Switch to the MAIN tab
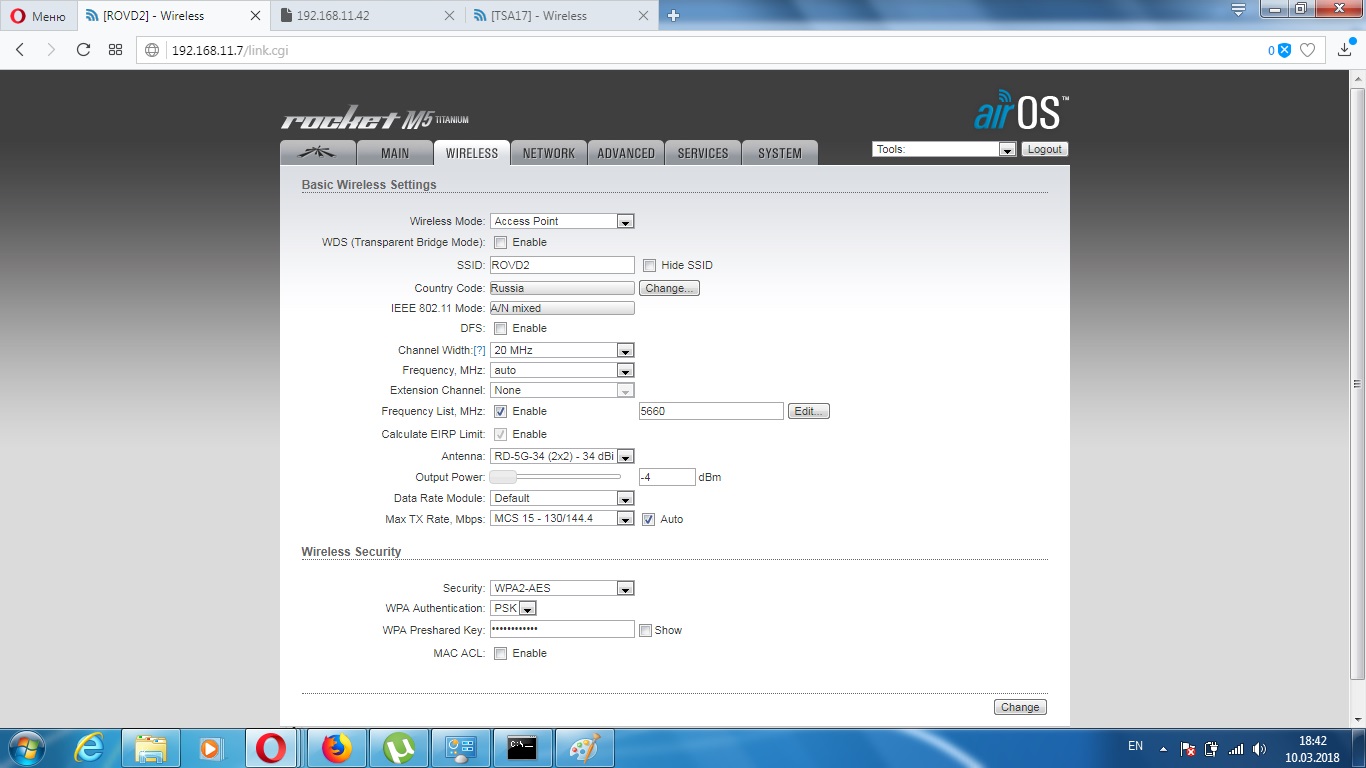This screenshot has width=1366, height=768. click(395, 153)
